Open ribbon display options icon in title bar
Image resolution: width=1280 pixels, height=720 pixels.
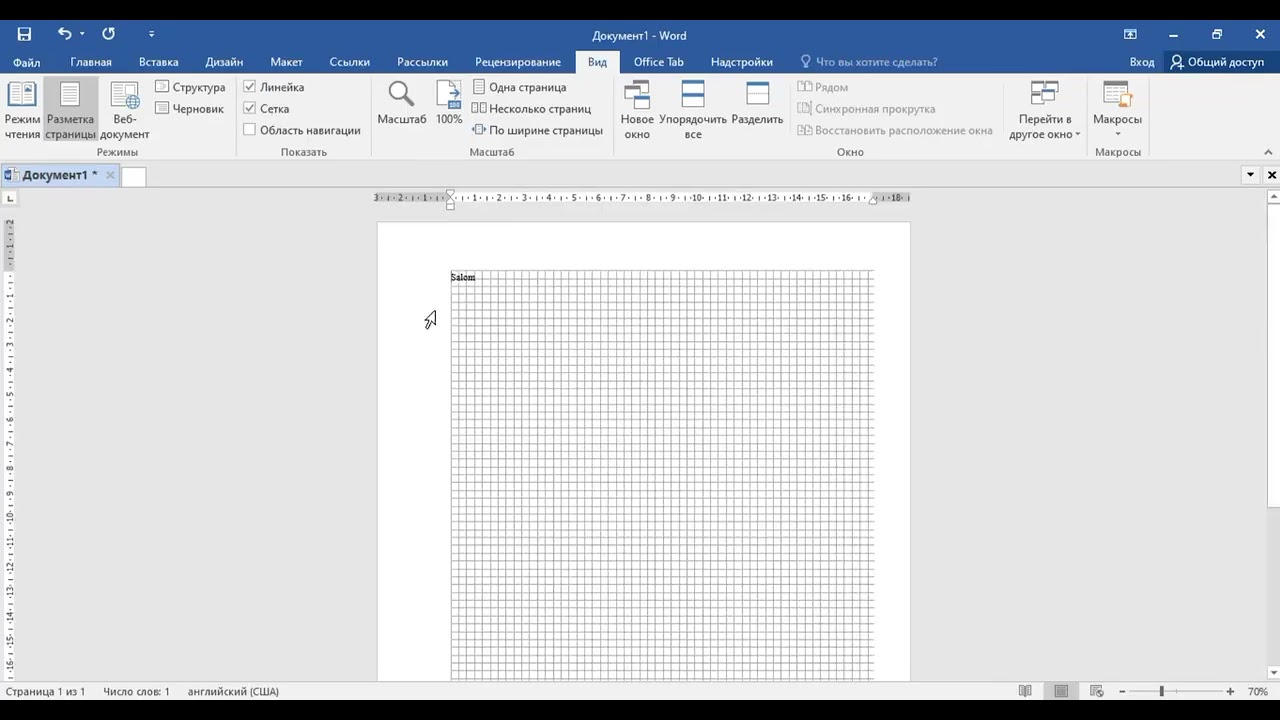tap(1130, 34)
